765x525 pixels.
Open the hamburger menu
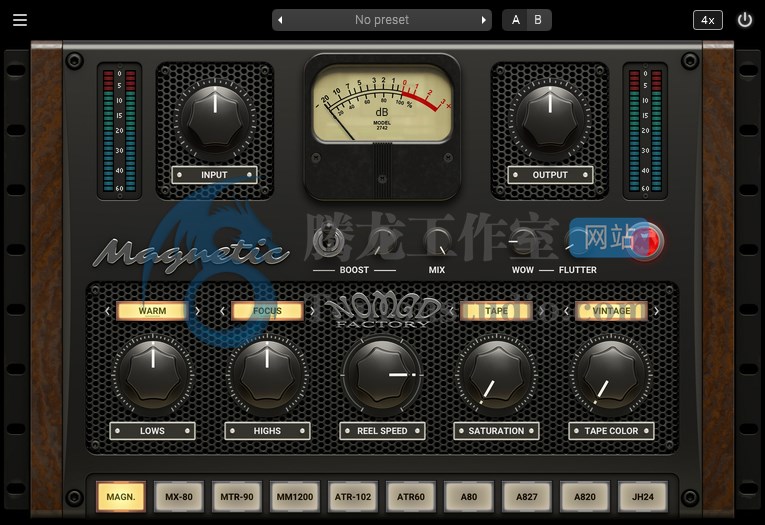[20, 20]
